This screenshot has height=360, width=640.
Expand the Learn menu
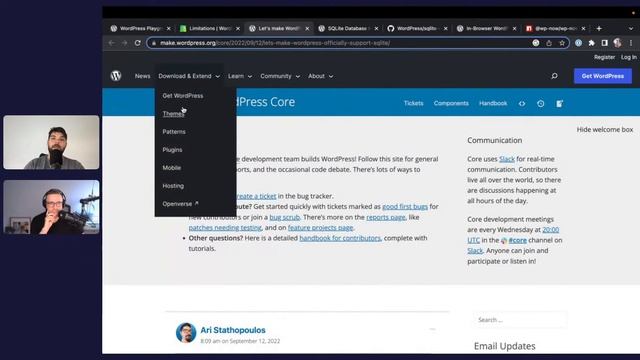[x=240, y=76]
